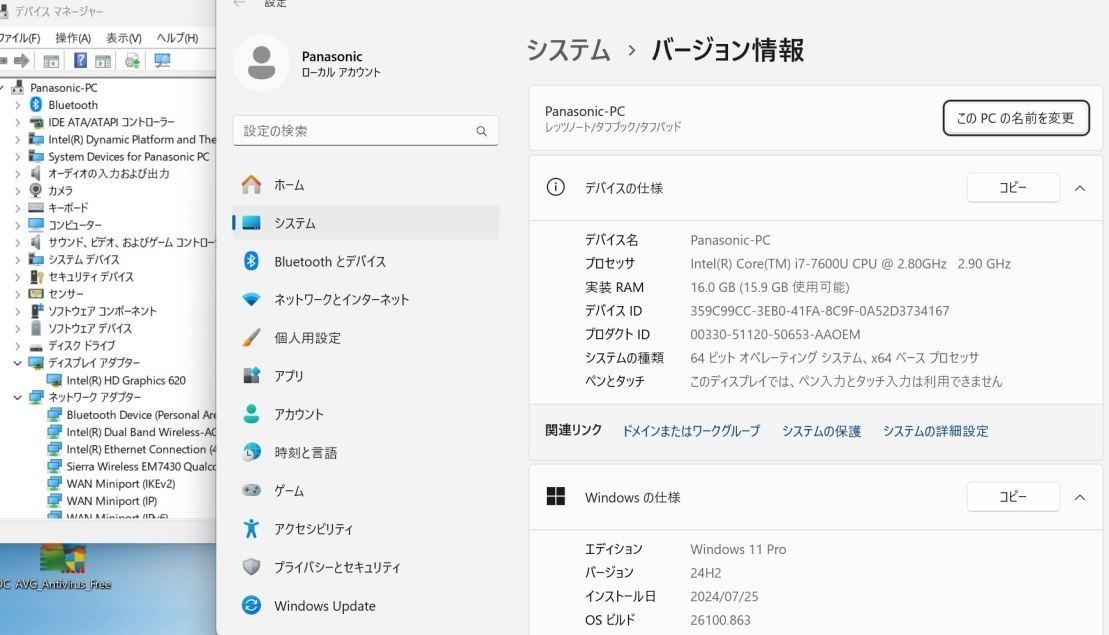This screenshot has width=1109, height=635.
Task: Select Intel(R) Dual Band Wireless adapter
Action: coord(141,432)
